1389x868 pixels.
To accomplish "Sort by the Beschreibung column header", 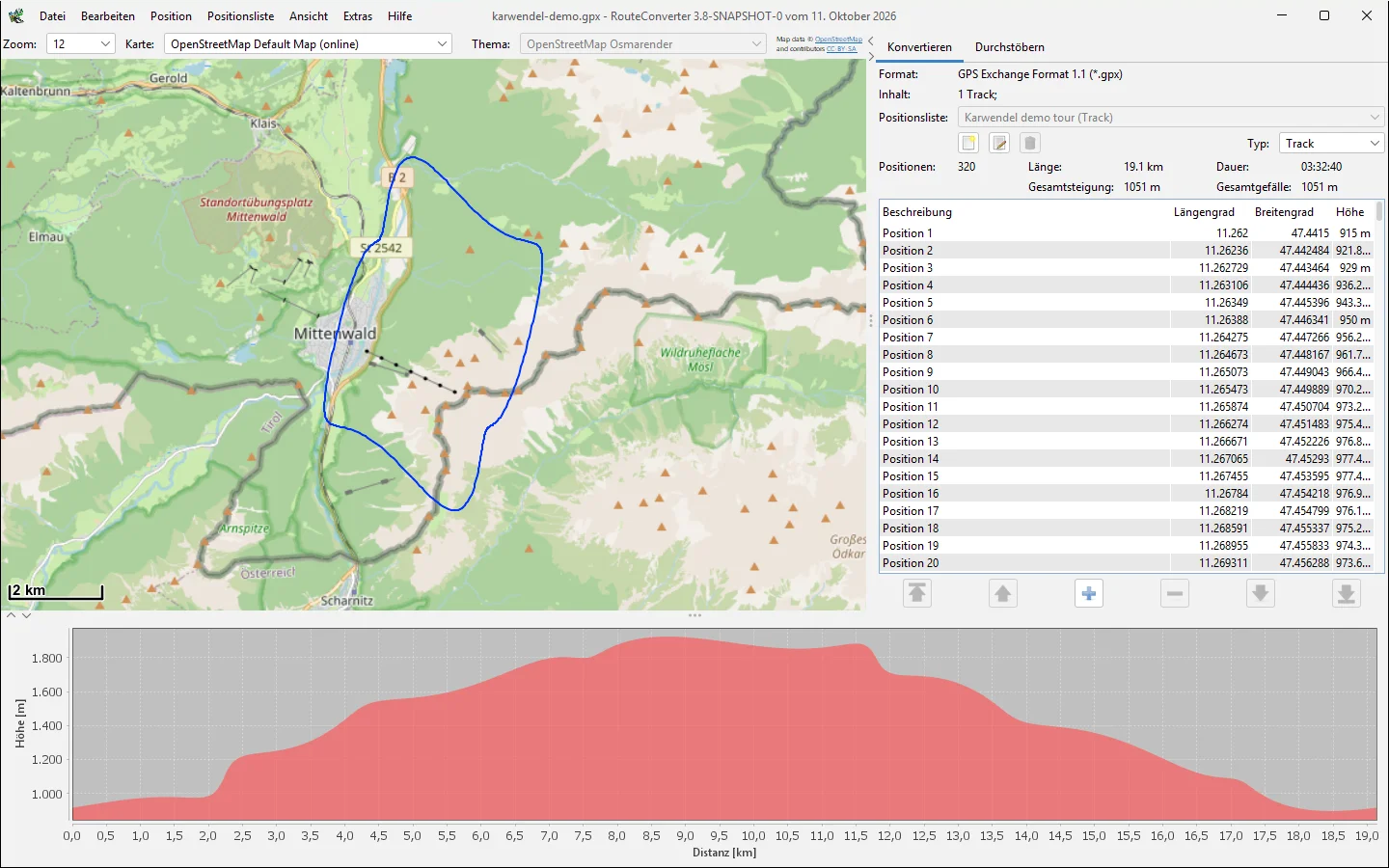I will 1024,212.
